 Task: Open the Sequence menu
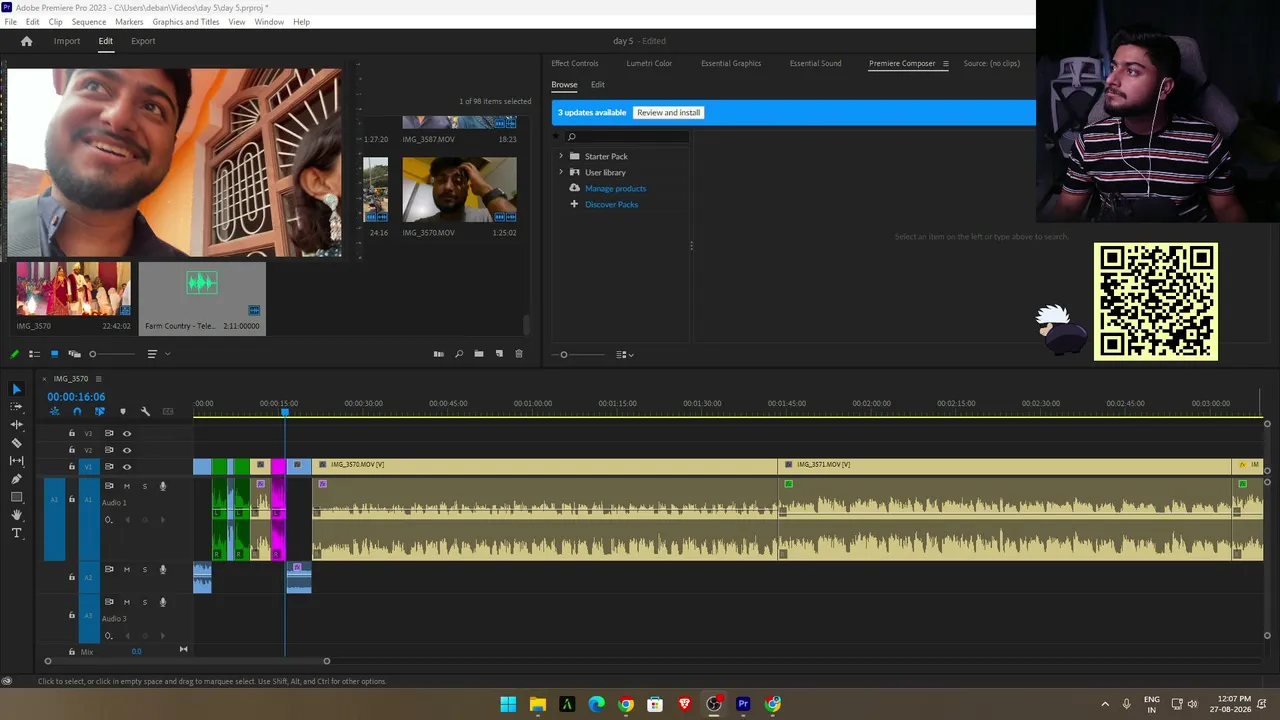pos(89,22)
